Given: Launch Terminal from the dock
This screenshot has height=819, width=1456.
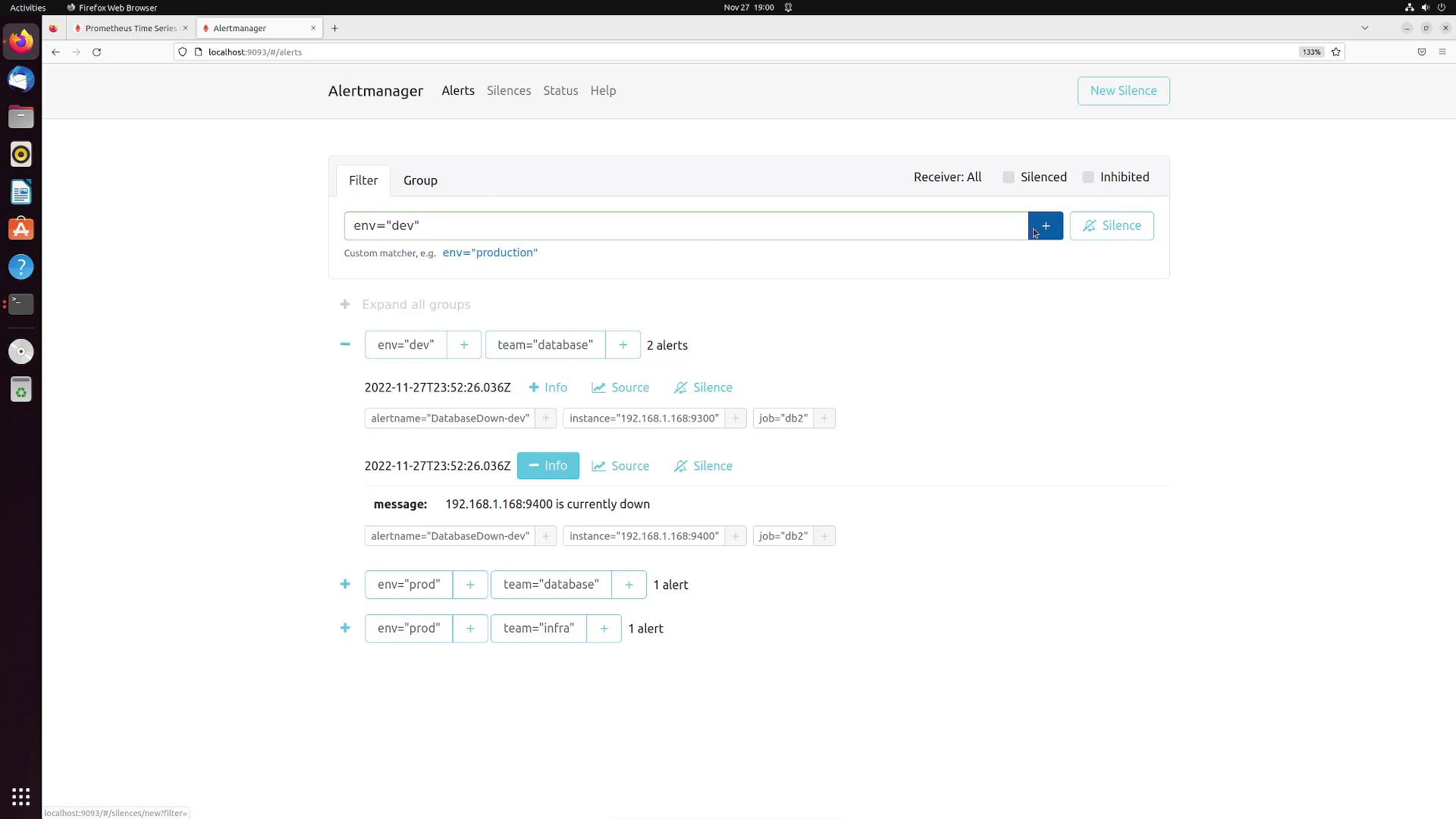Looking at the screenshot, I should click(21, 304).
